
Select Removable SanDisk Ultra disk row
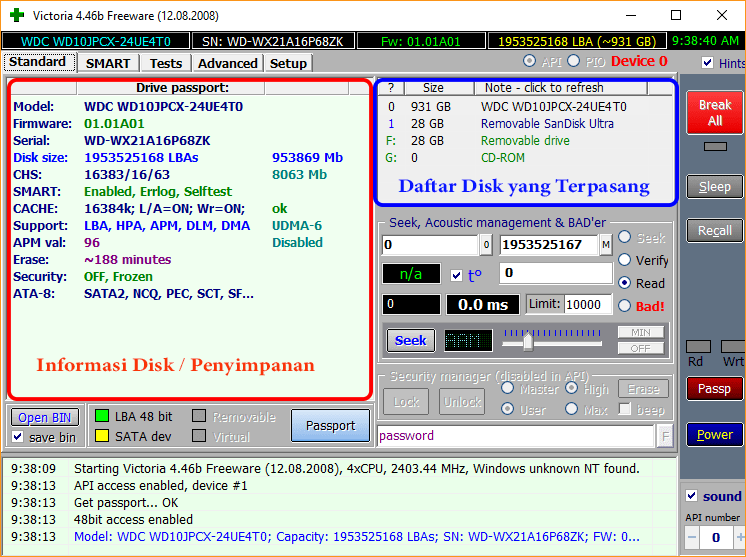click(x=525, y=124)
